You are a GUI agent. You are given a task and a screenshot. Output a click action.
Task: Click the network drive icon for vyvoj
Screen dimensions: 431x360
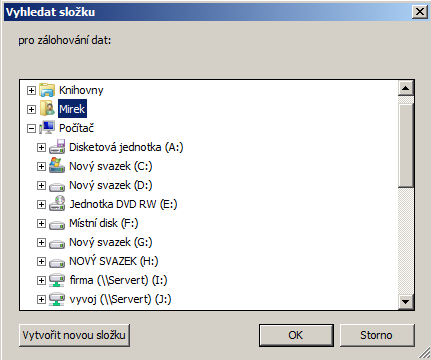pyautogui.click(x=57, y=299)
